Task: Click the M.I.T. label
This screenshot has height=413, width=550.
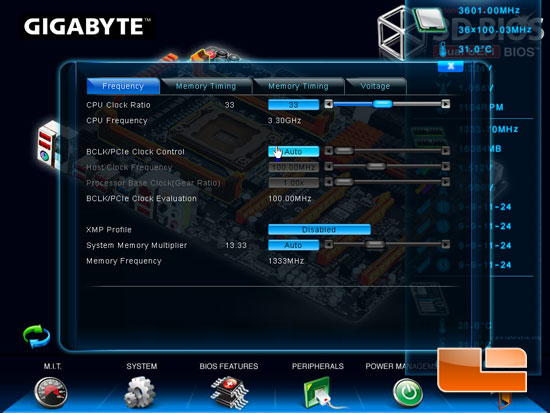Action: 53,366
